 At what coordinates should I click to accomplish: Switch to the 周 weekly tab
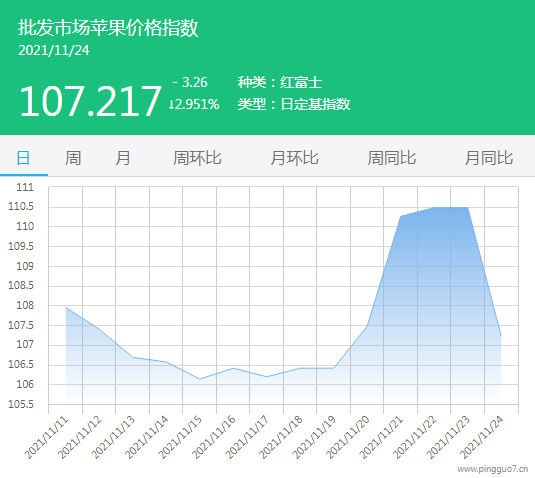73,158
